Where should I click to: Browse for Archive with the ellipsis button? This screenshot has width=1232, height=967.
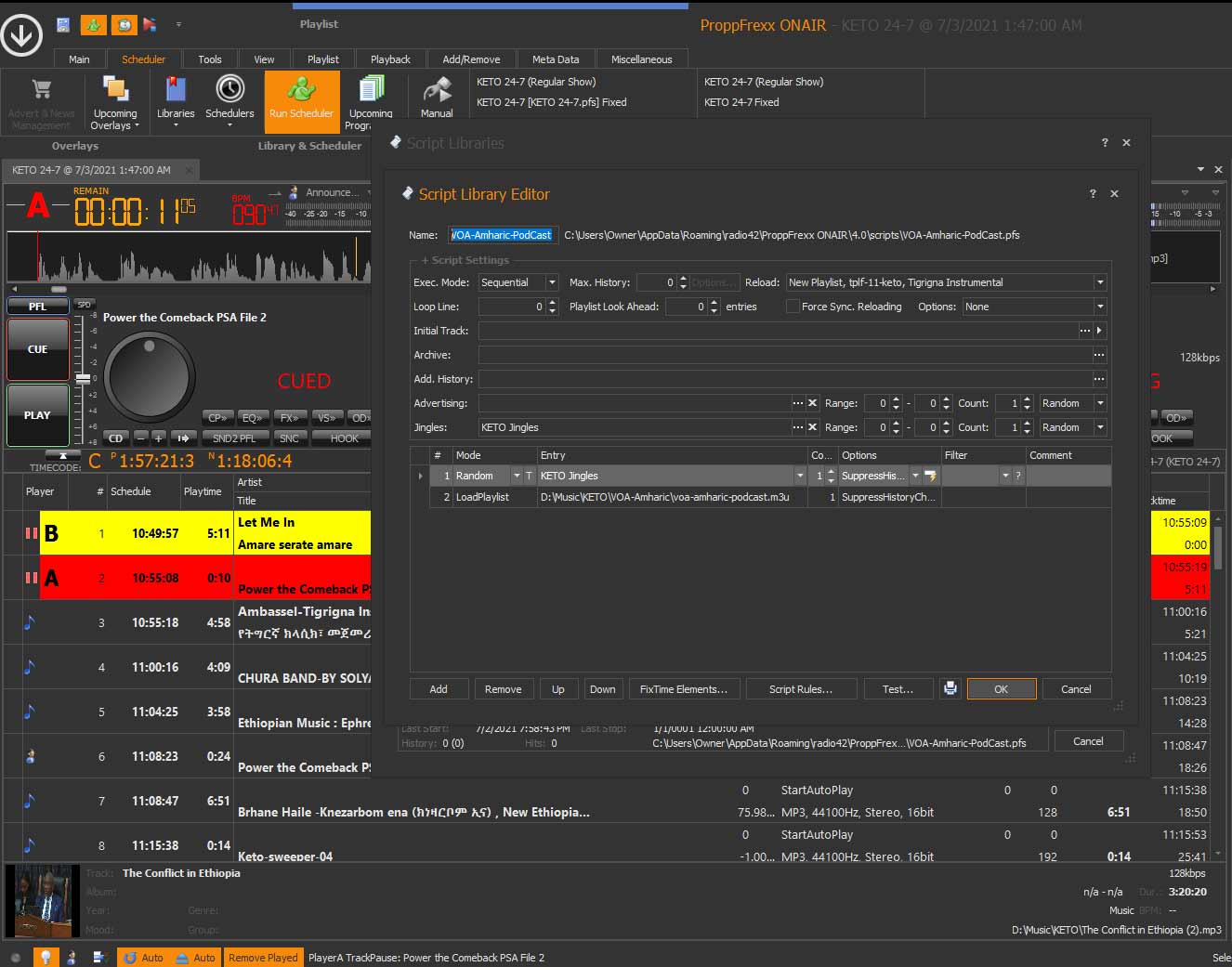(x=1099, y=355)
